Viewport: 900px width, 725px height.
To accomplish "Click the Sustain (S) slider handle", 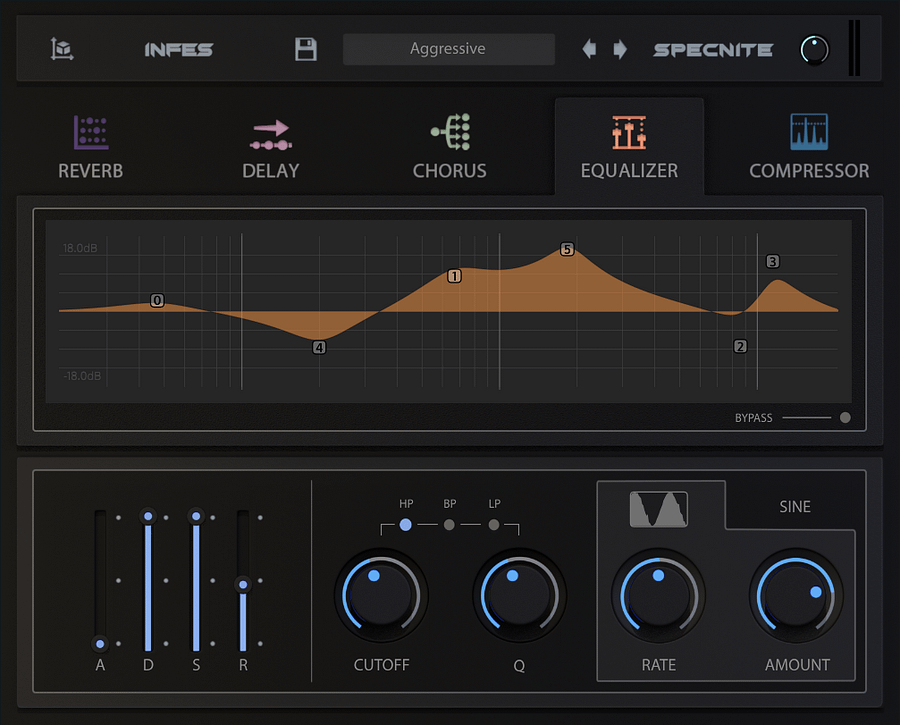I will (x=196, y=516).
